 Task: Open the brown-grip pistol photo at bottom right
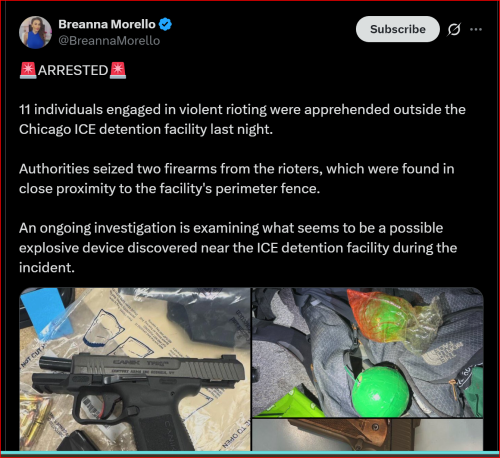tap(367, 435)
